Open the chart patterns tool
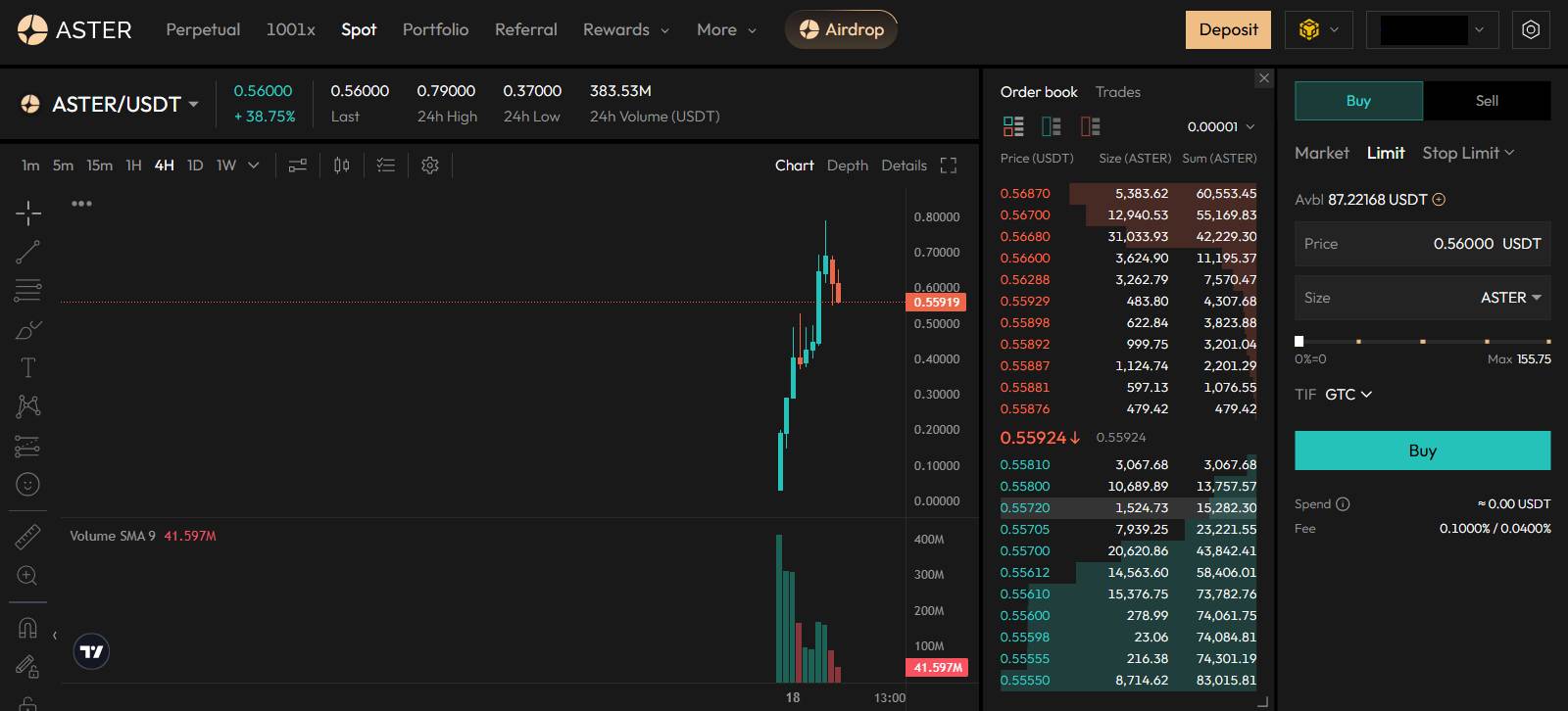Image resolution: width=1568 pixels, height=711 pixels. point(28,406)
